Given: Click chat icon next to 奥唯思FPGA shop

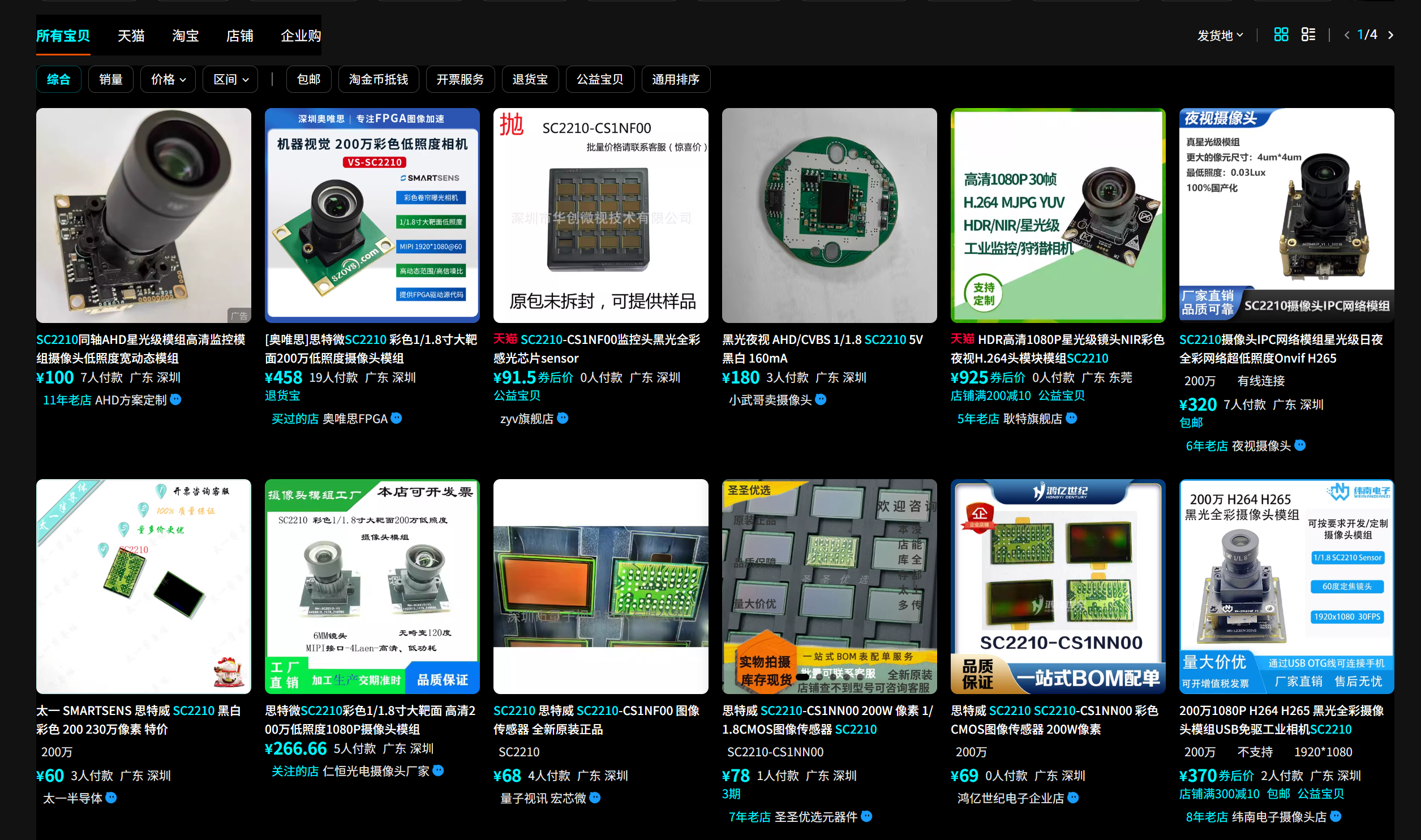Looking at the screenshot, I should click(x=396, y=418).
